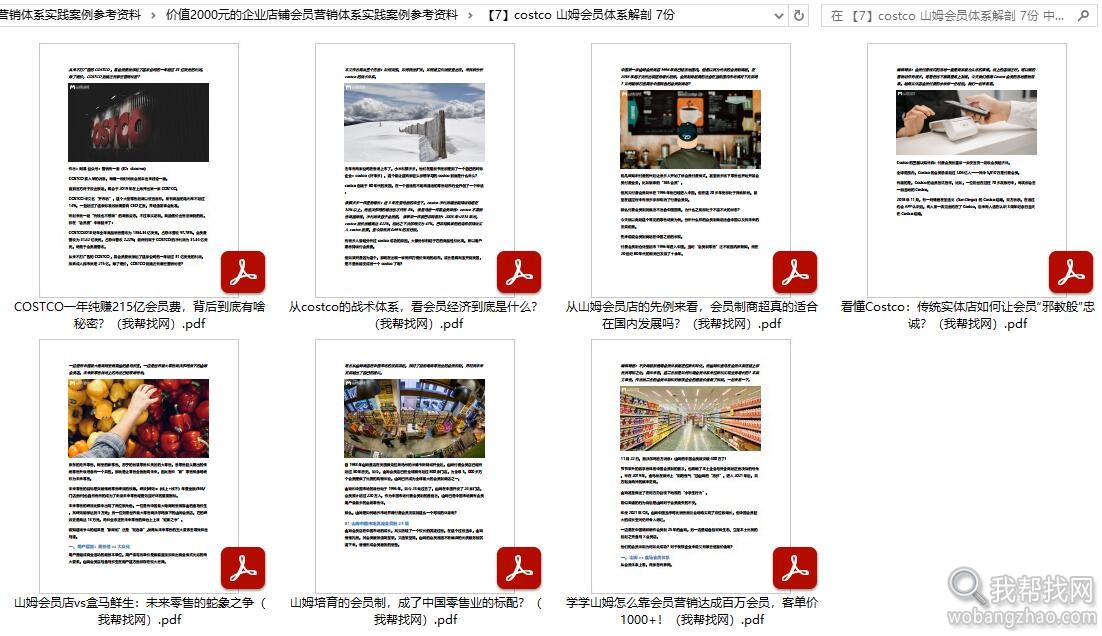
Task: Select the 【7】costco 山姆会员体系解剖 7份 breadcrumb
Action: pos(579,15)
